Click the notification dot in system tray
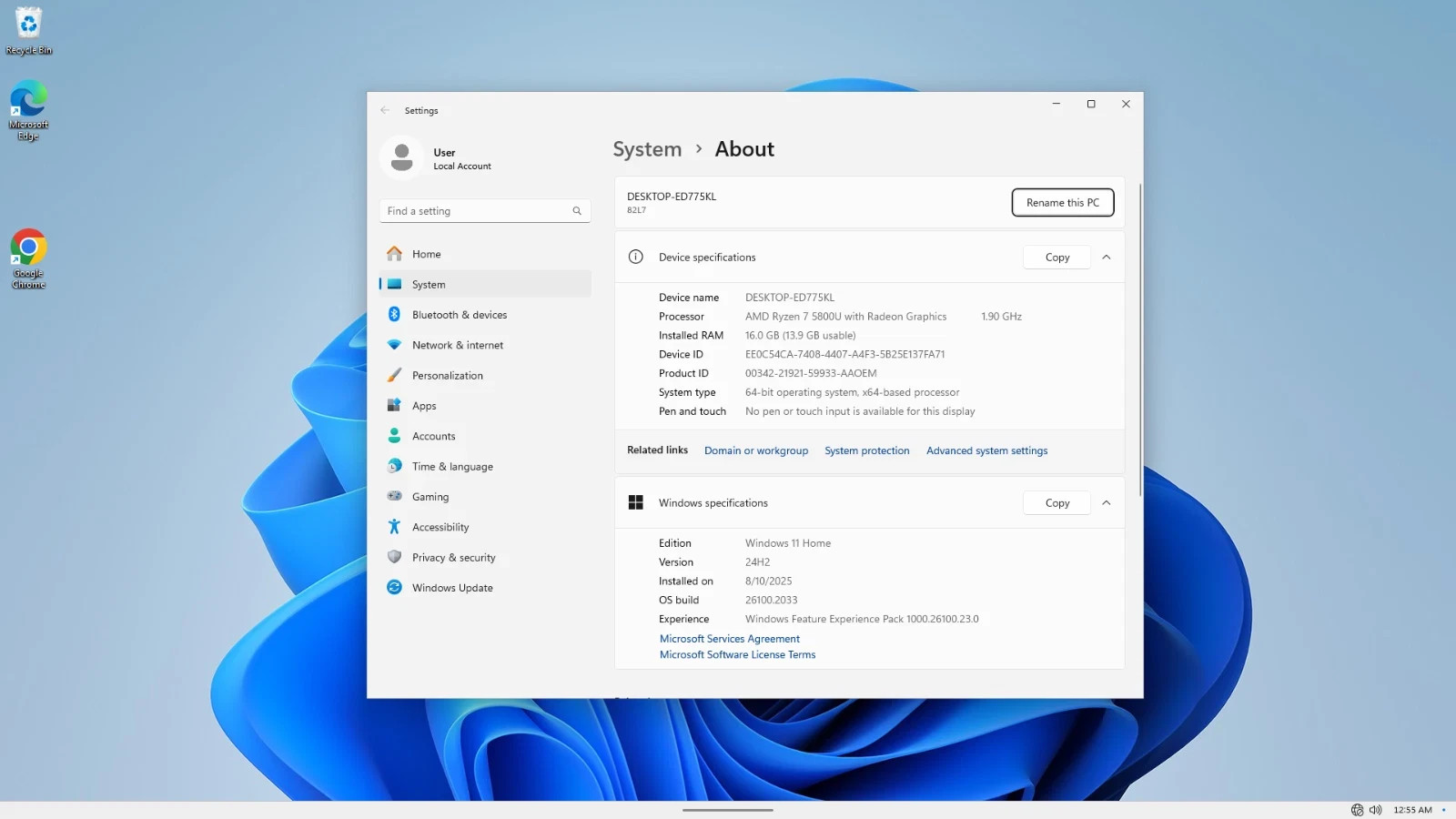Screen dimensions: 1456x819 point(1443,810)
